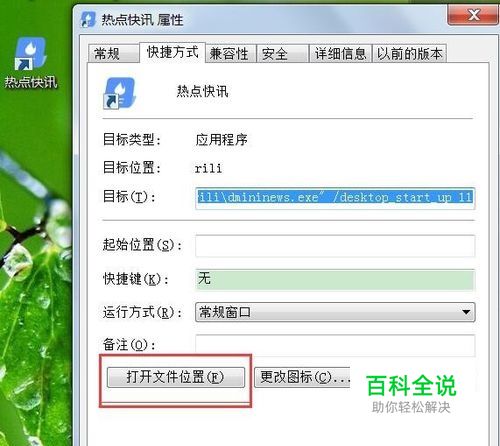Image resolution: width=500 pixels, height=446 pixels.
Task: Click the 更改图标(C)... button
Action: [x=302, y=377]
